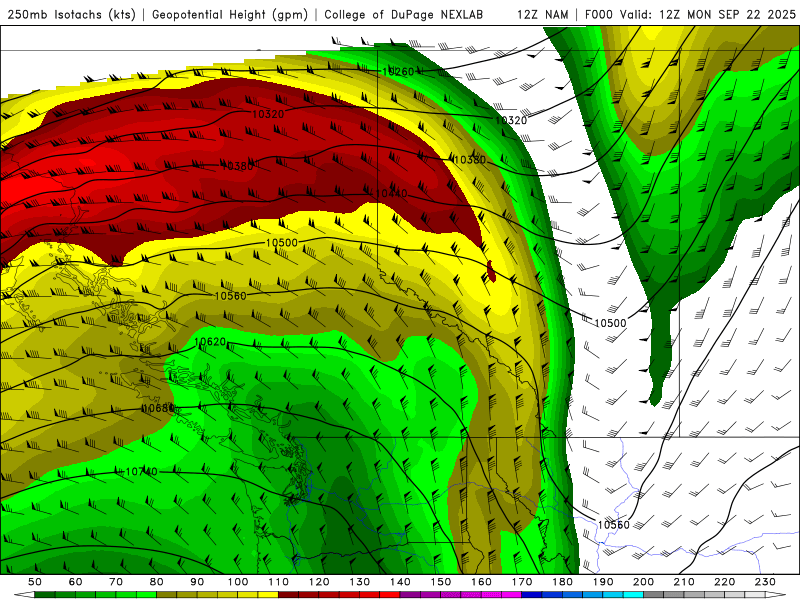Click the 80 kts legend value
The image size is (800, 600).
157,582
